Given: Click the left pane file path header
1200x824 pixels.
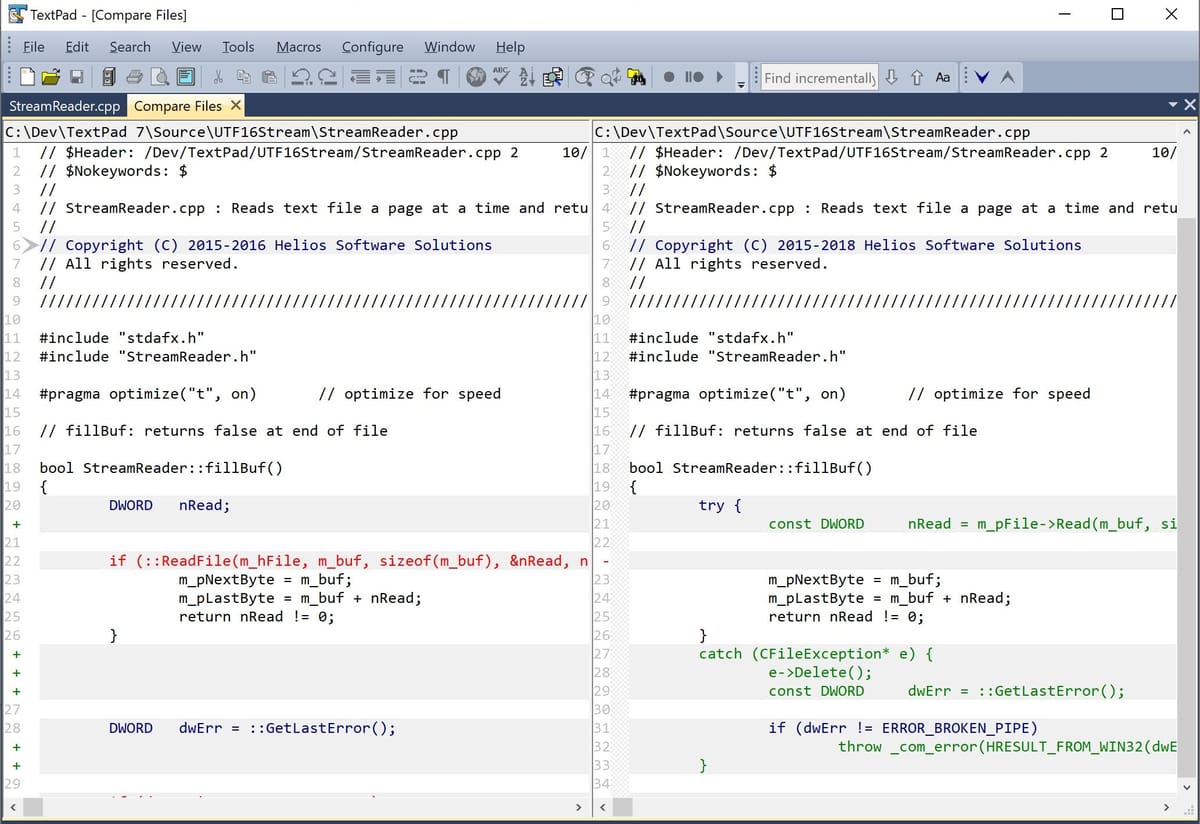Looking at the screenshot, I should 296,132.
